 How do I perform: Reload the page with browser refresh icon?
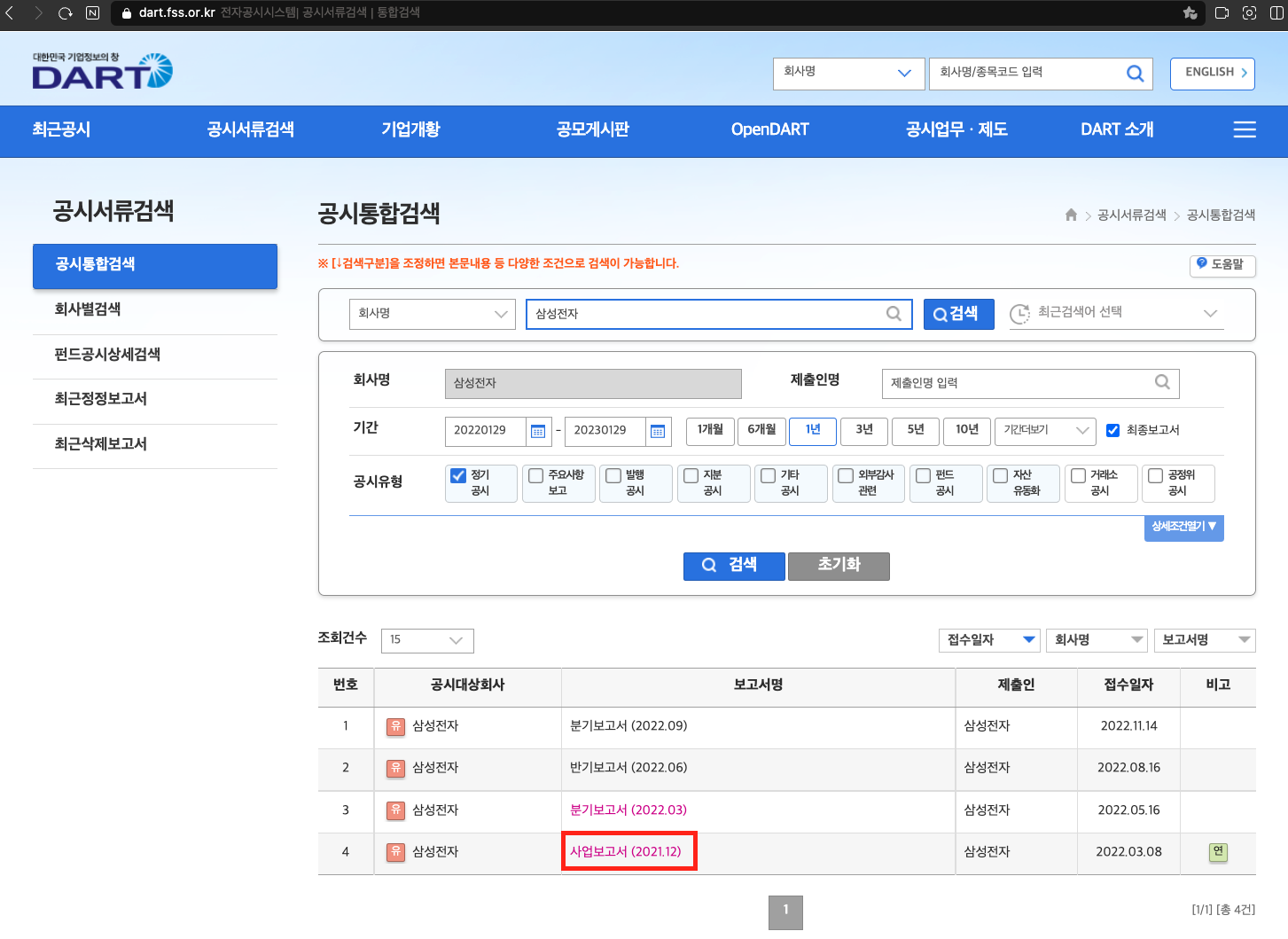[65, 13]
